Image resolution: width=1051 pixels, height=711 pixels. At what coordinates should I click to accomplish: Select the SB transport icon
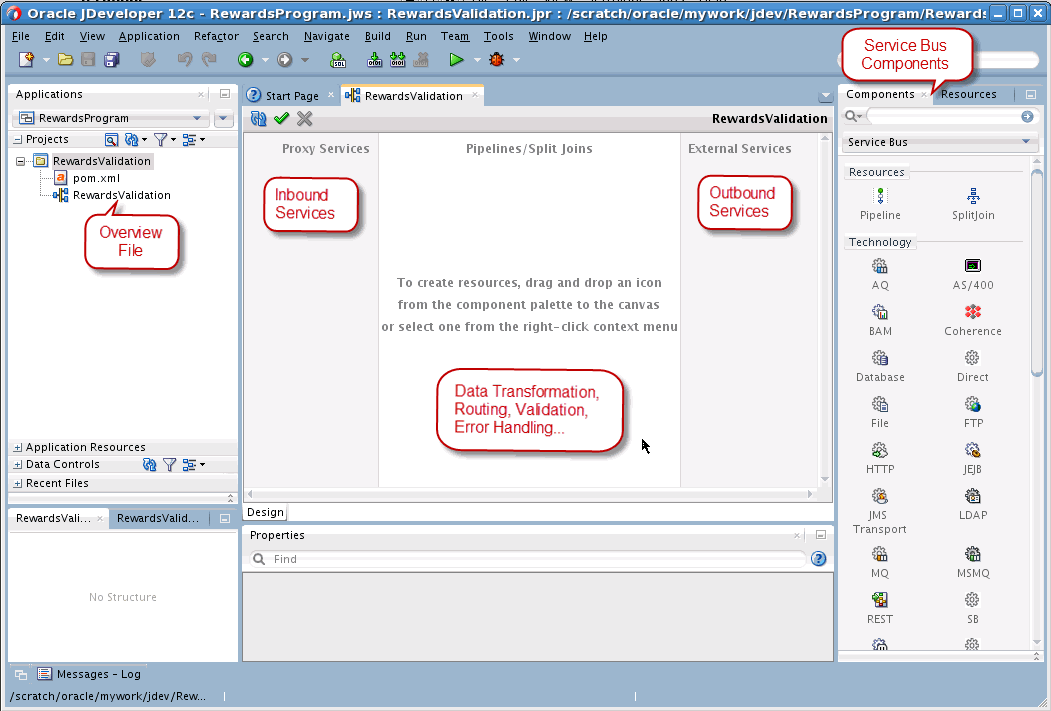(972, 600)
